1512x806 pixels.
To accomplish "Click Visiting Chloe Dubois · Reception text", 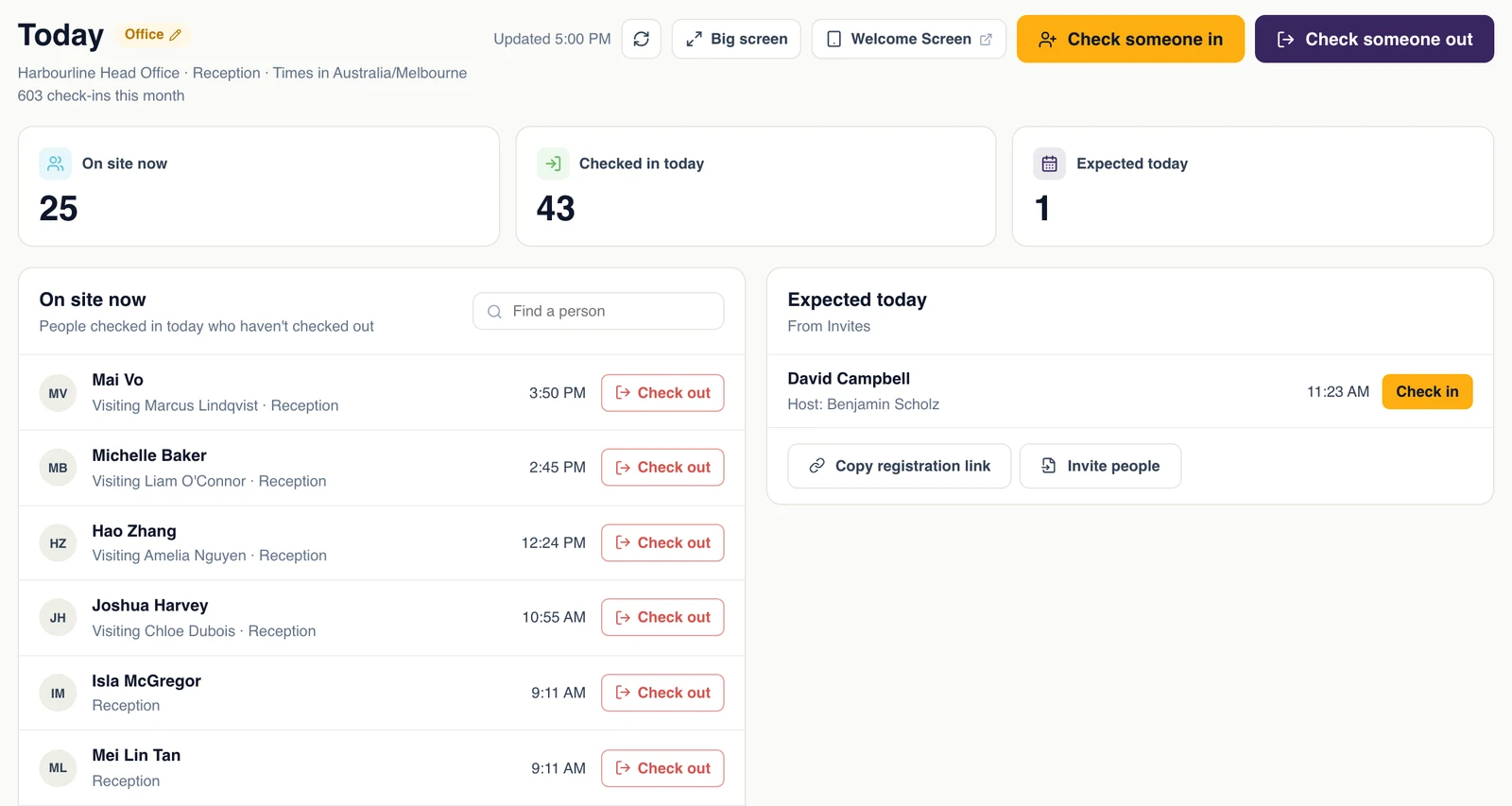I will [x=204, y=631].
